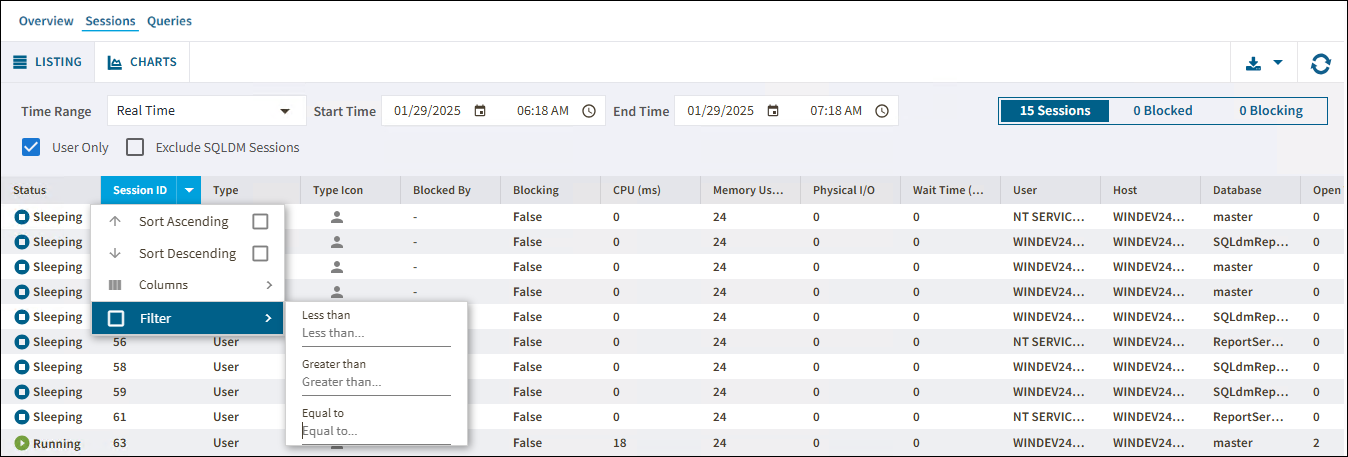The height and width of the screenshot is (457, 1348).
Task: Click the End Time clock icon
Action: [882, 111]
